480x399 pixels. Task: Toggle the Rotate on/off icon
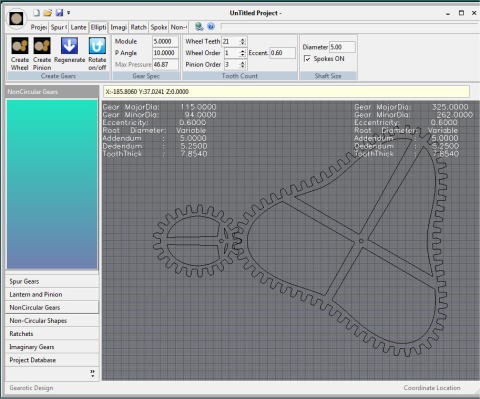click(x=97, y=46)
